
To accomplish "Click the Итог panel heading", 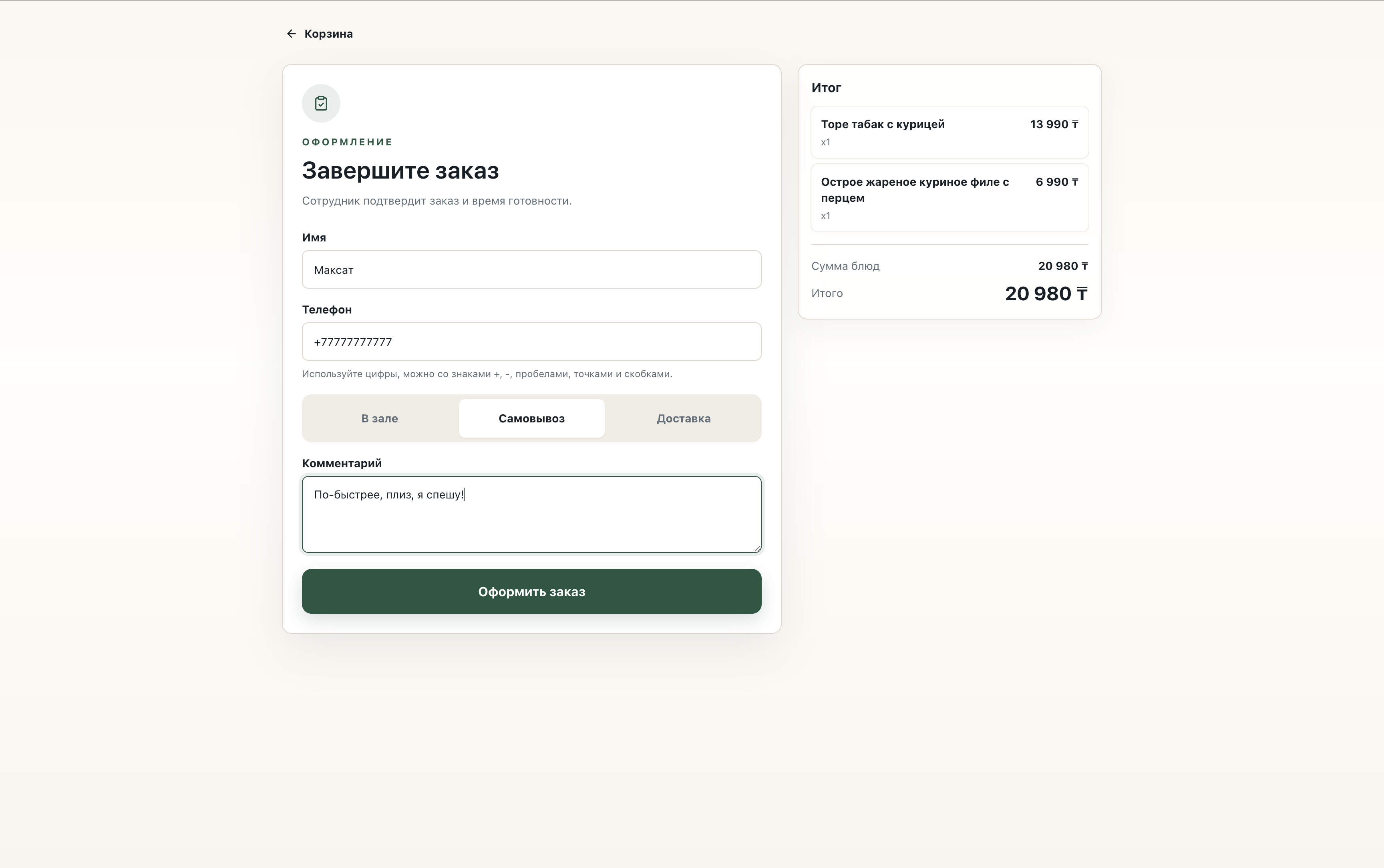I will tap(826, 88).
